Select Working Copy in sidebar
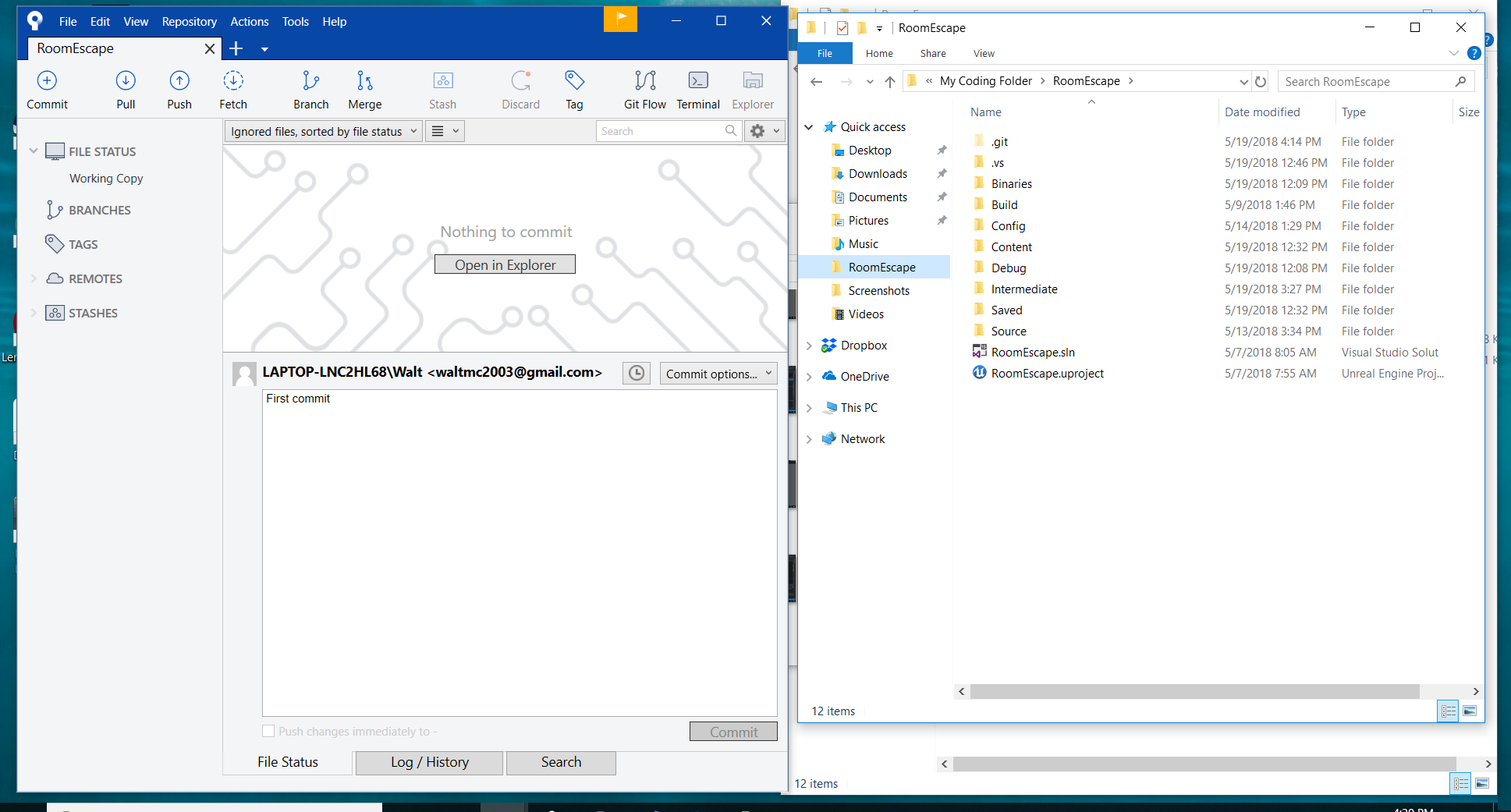This screenshot has width=1511, height=812. click(x=106, y=179)
